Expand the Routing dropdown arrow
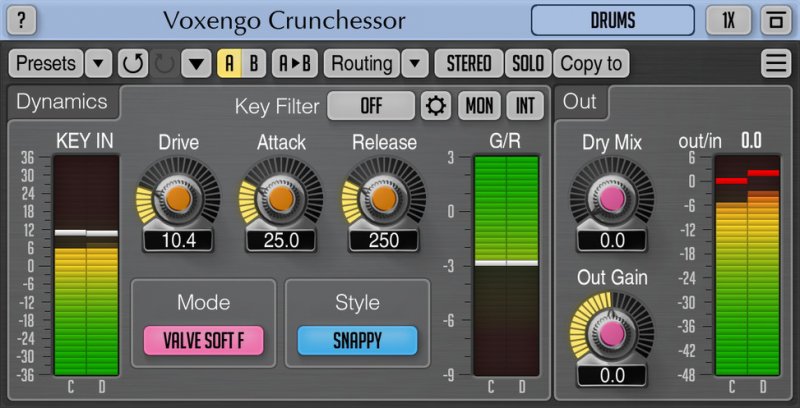This screenshot has width=800, height=408. coord(415,64)
